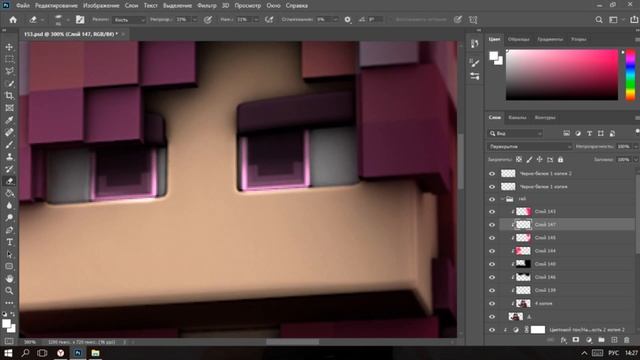Select the Pen tool
640x360 pixels.
coord(9,230)
